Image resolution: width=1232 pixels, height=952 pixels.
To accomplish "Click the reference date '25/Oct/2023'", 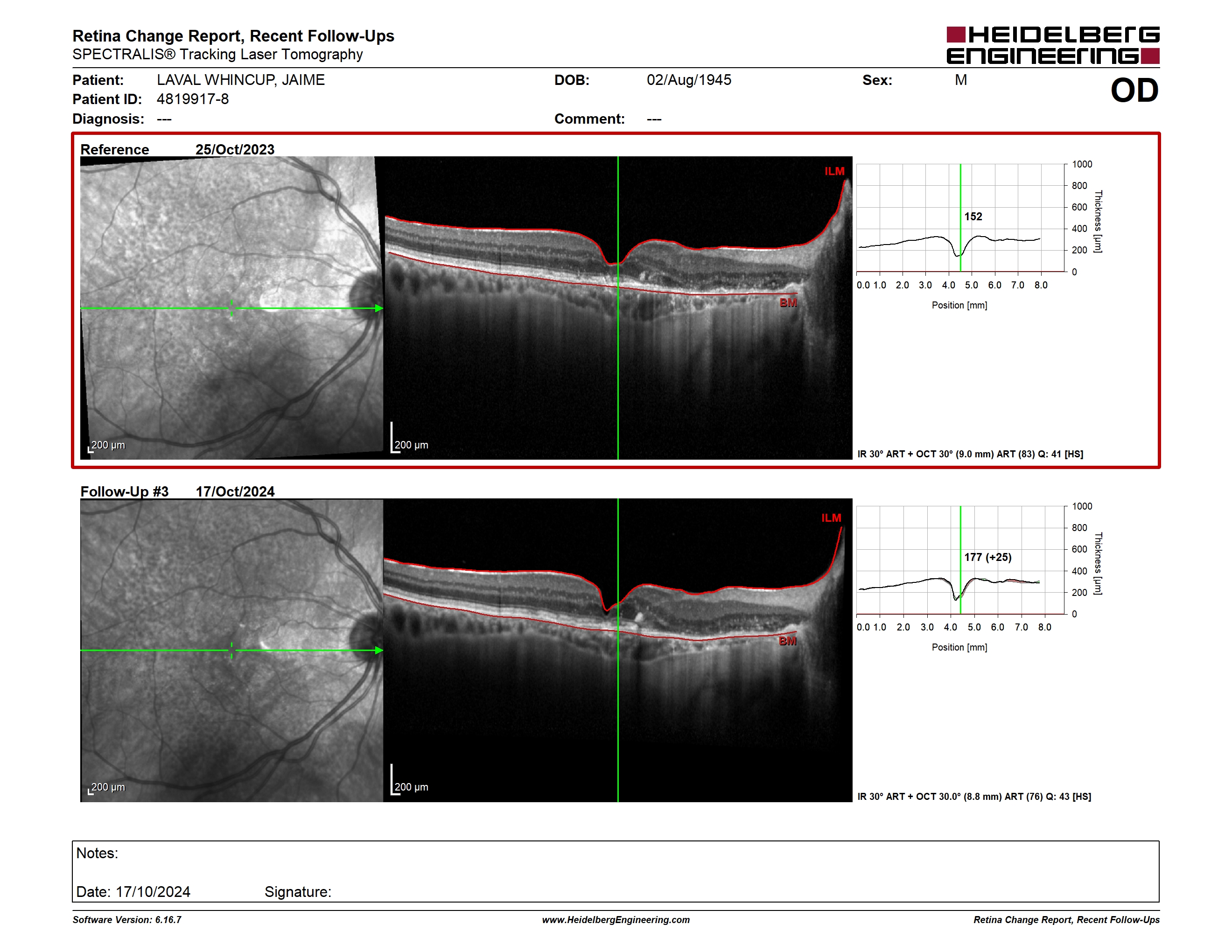I will [x=235, y=149].
